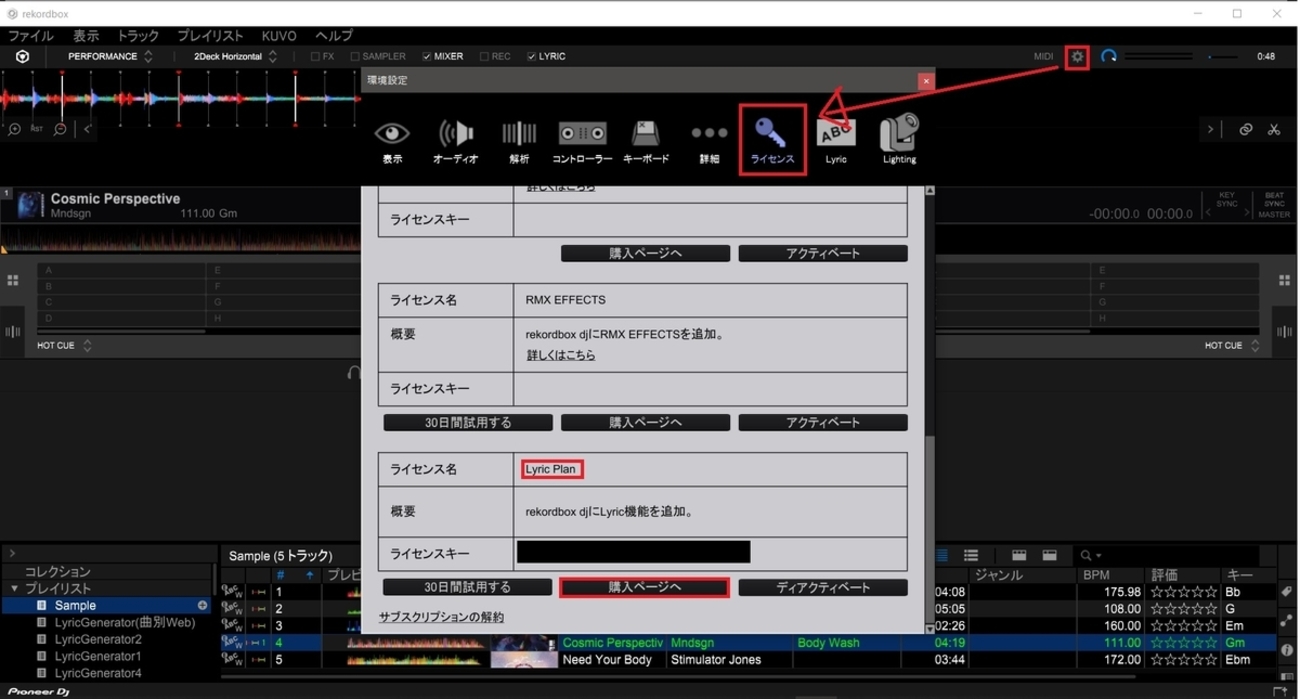Disable the LYRIC checkbox
The height and width of the screenshot is (699, 1300).
coord(531,57)
